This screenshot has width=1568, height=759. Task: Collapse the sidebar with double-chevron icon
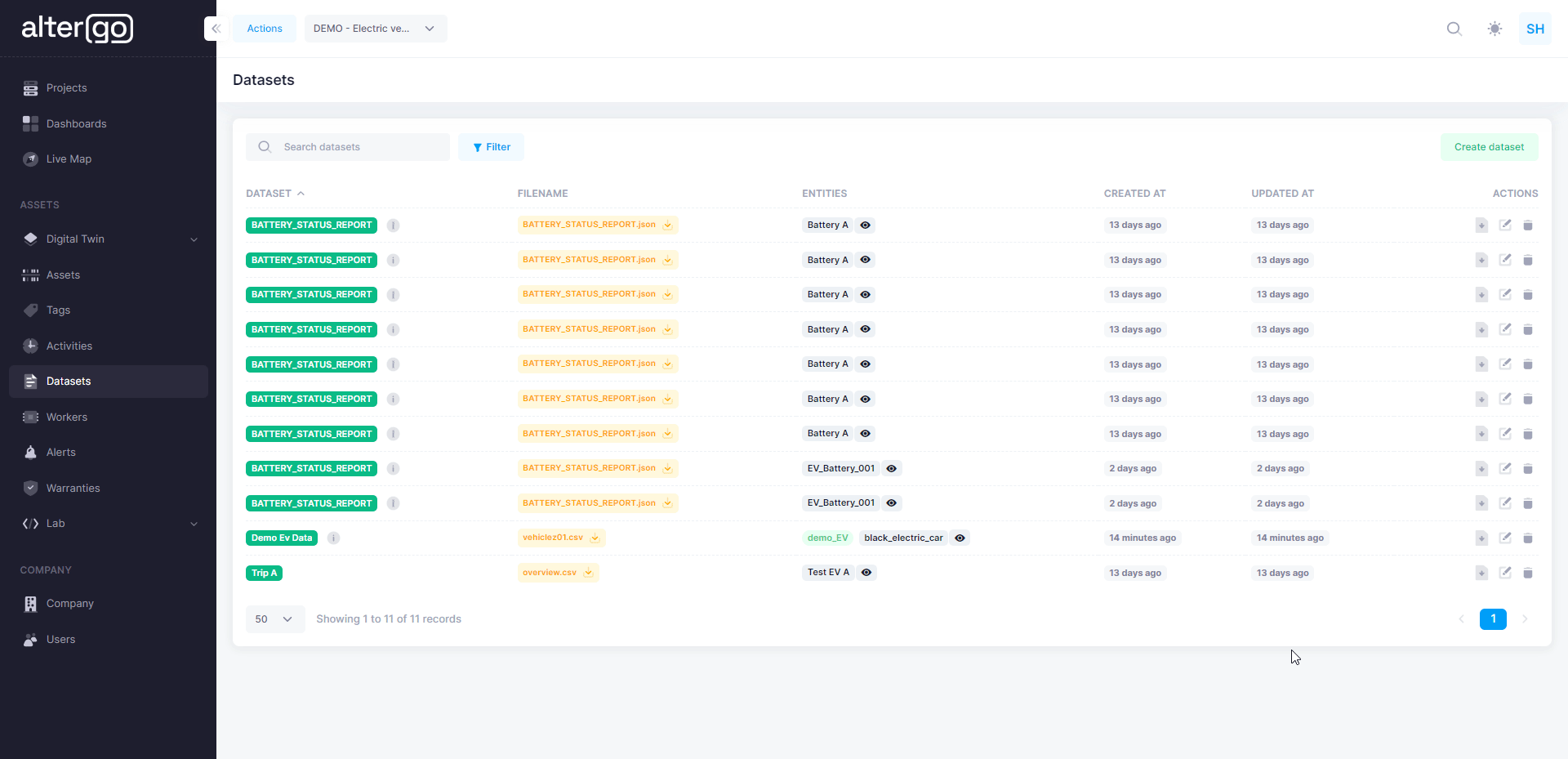coord(216,29)
